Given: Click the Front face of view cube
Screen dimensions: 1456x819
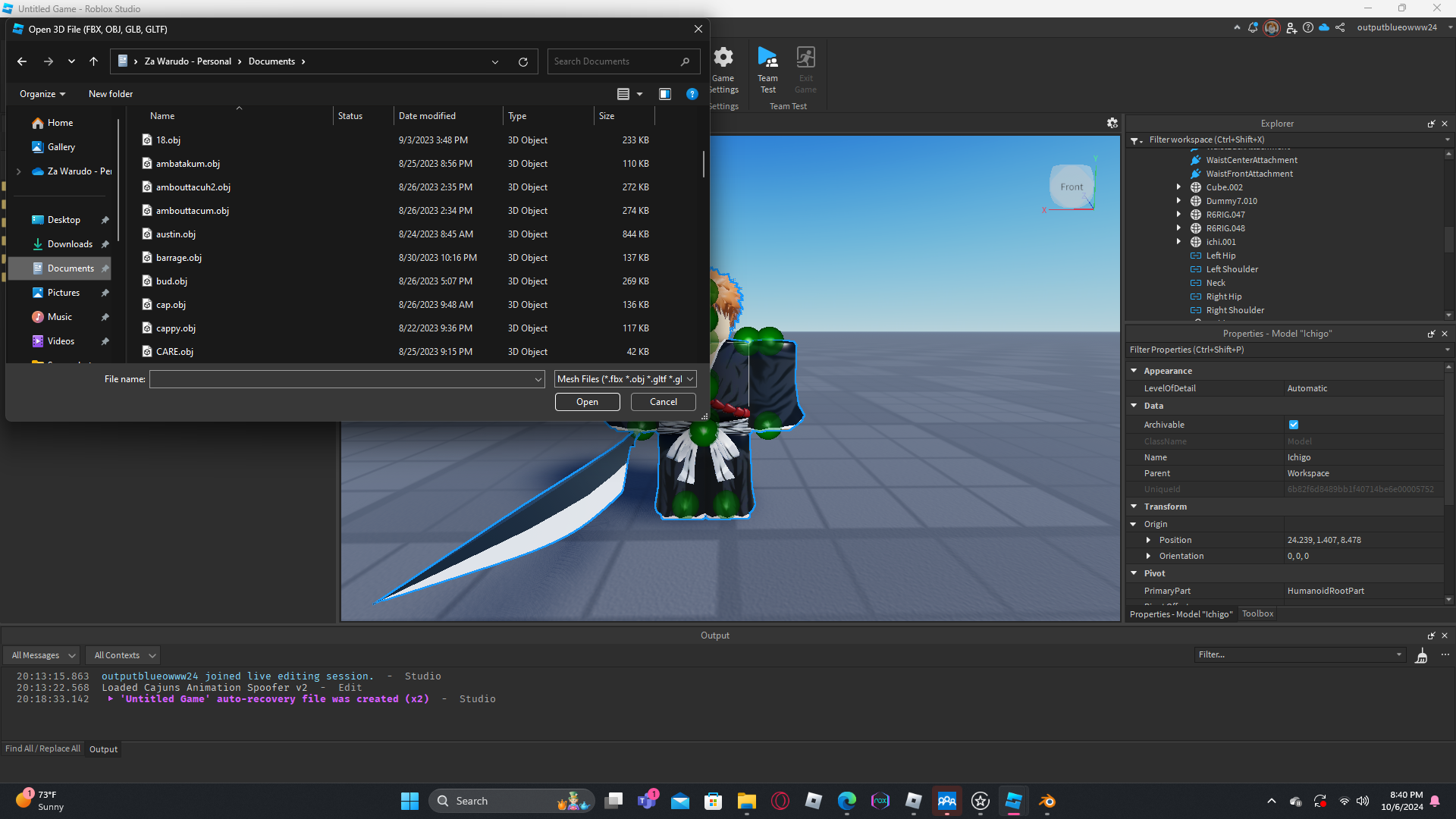Looking at the screenshot, I should [1071, 187].
